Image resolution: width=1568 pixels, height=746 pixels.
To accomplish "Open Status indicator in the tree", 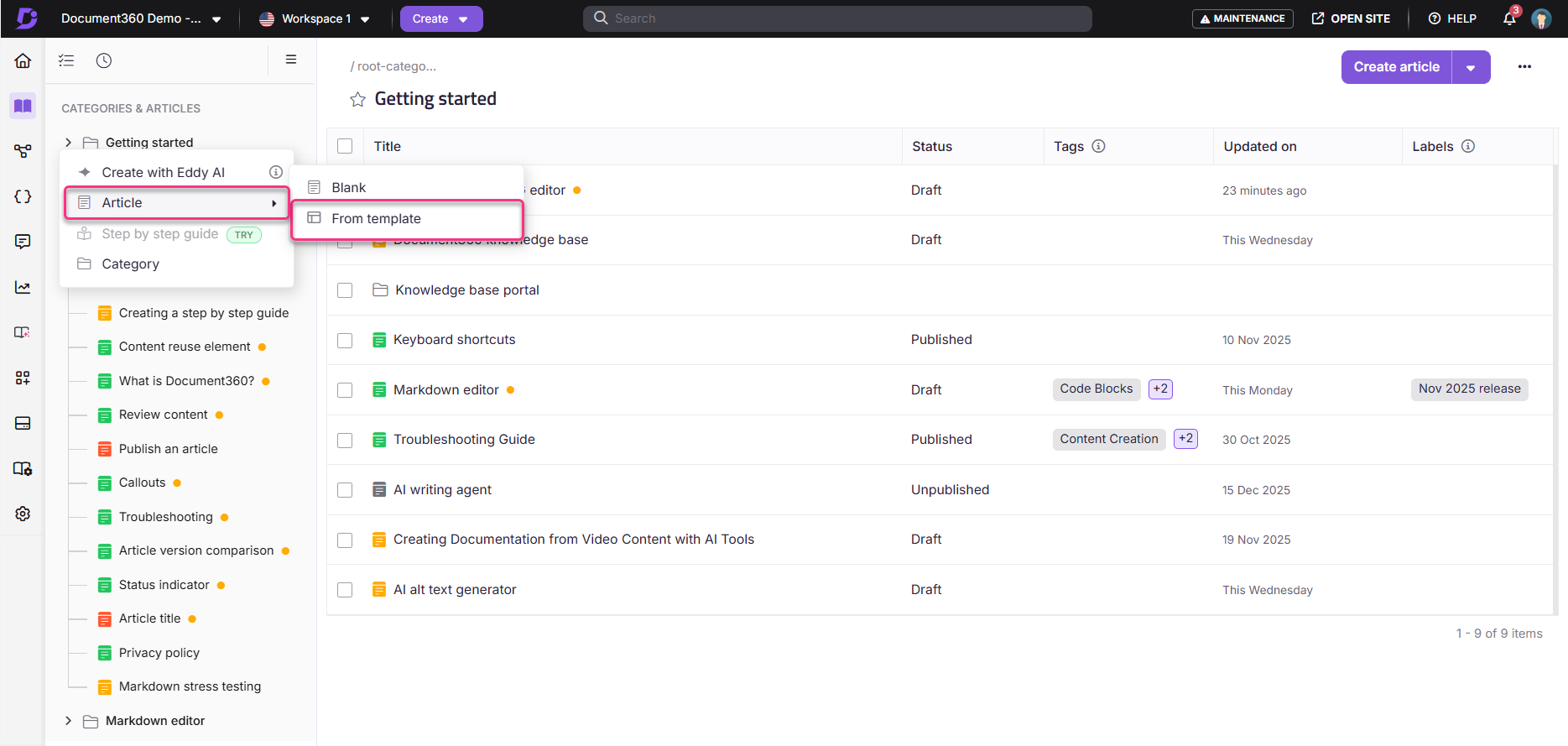I will [164, 585].
